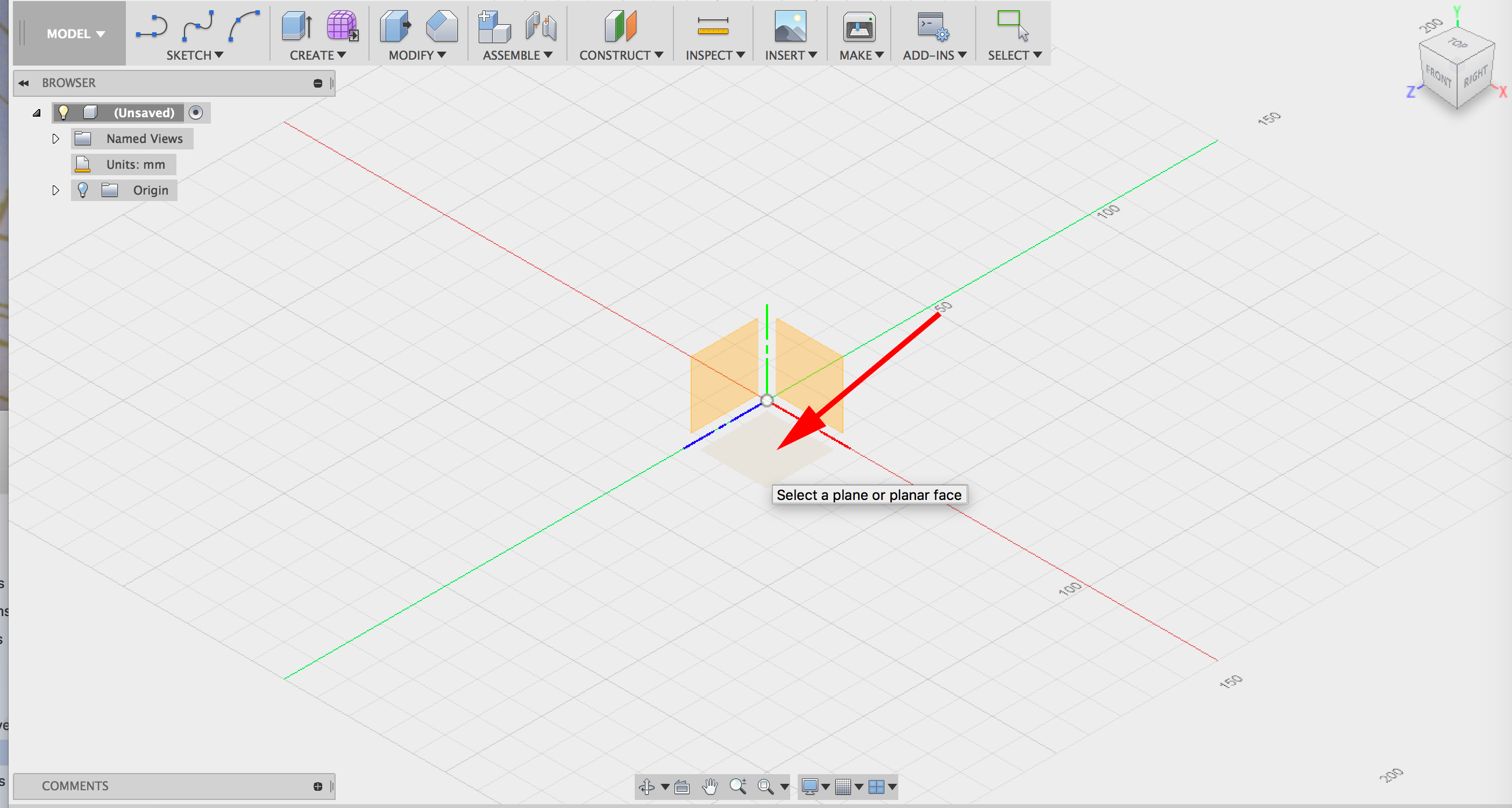Image resolution: width=1512 pixels, height=808 pixels.
Task: Click the Scripts and Add-Ins icon
Action: 933,26
